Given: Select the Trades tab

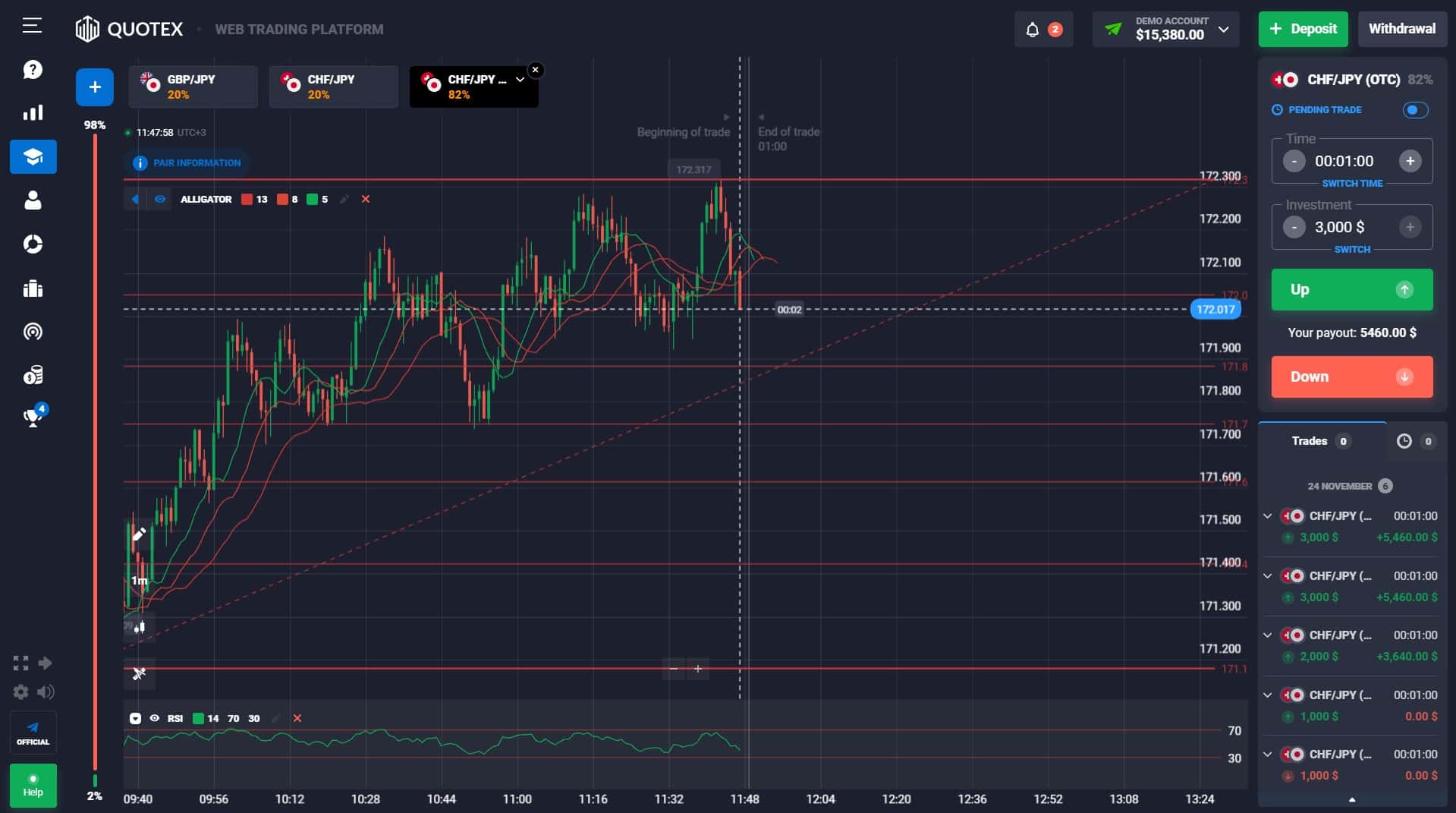Looking at the screenshot, I should coord(1321,441).
